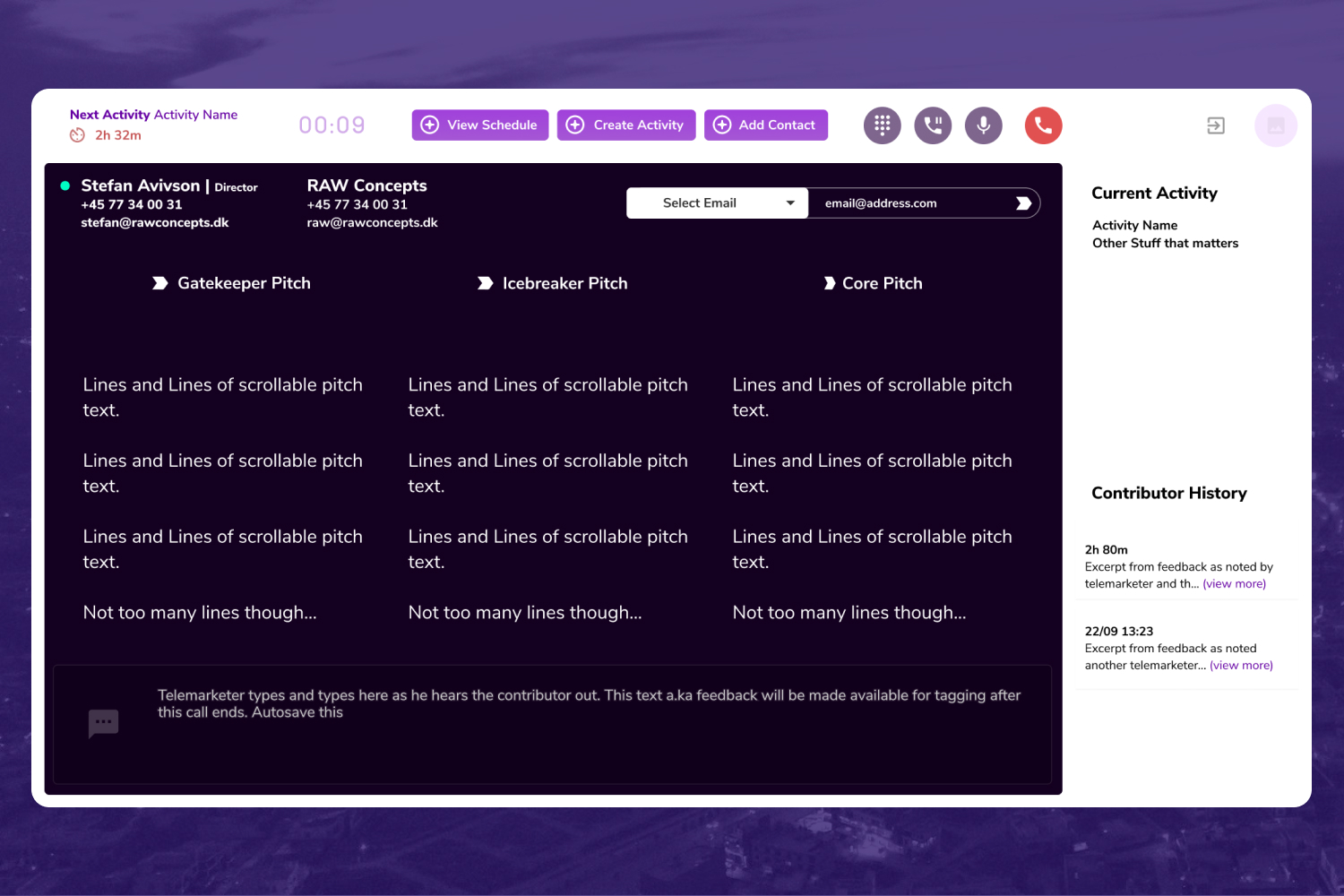Click the feedback chat bubble icon

[104, 722]
